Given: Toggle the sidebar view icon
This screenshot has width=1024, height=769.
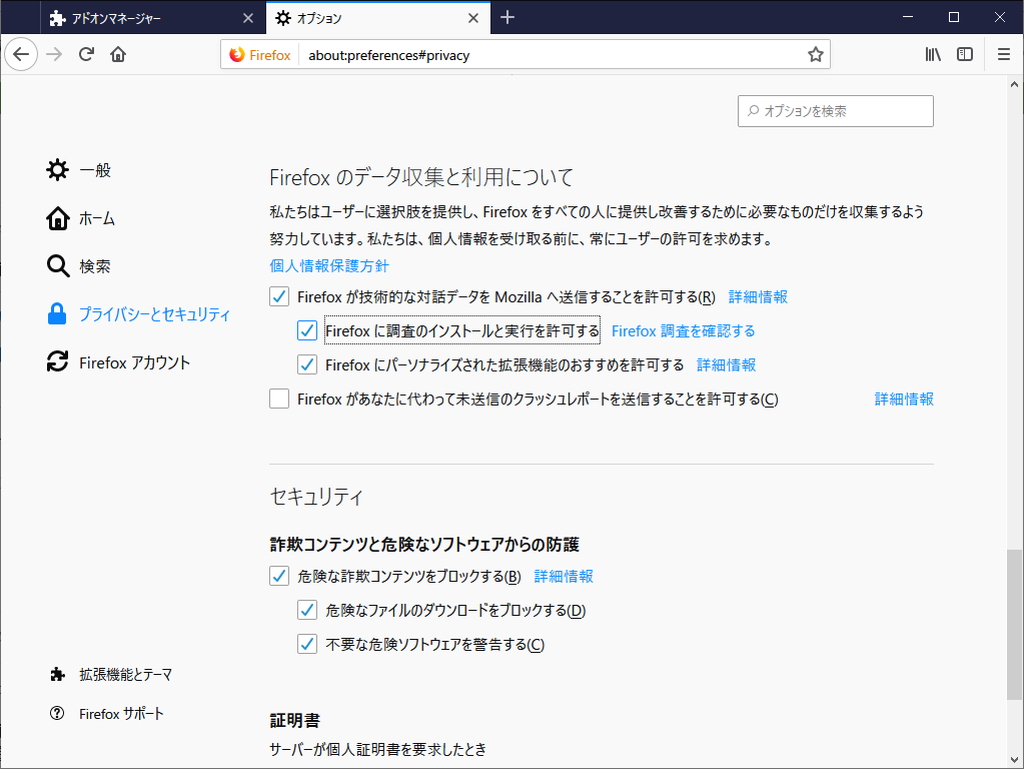Looking at the screenshot, I should pos(963,54).
